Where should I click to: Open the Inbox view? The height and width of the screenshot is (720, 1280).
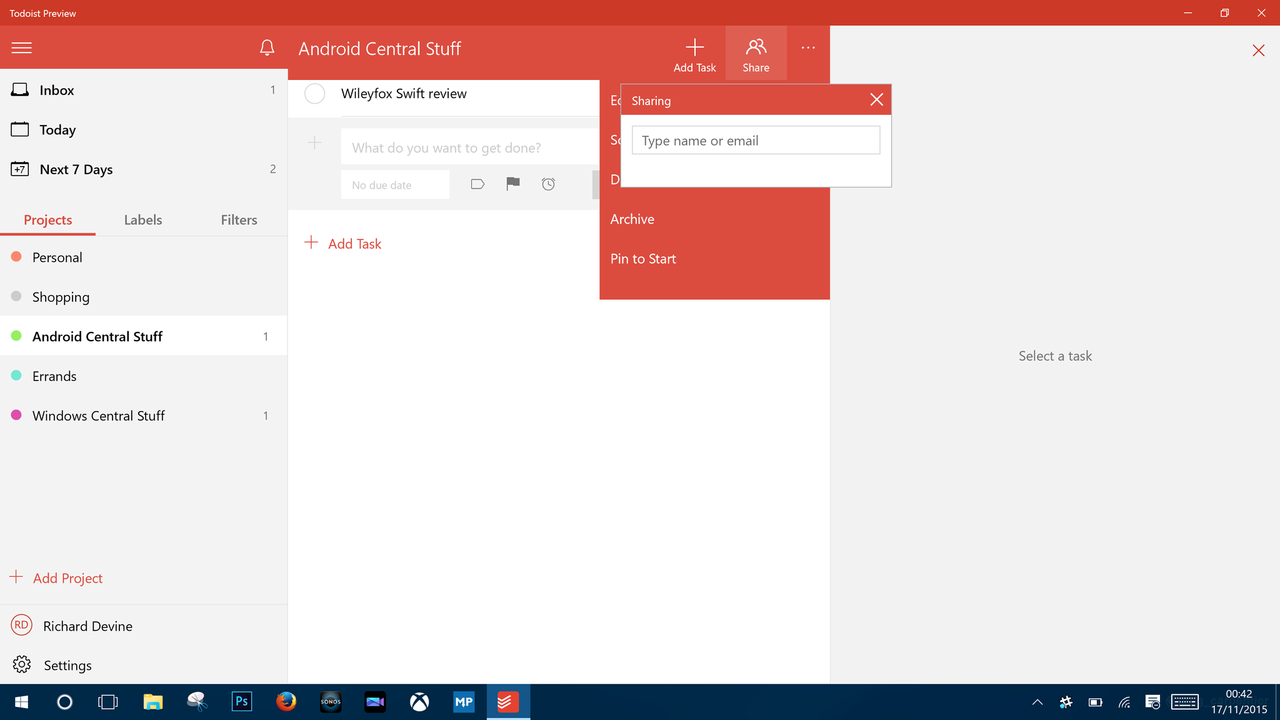click(143, 90)
